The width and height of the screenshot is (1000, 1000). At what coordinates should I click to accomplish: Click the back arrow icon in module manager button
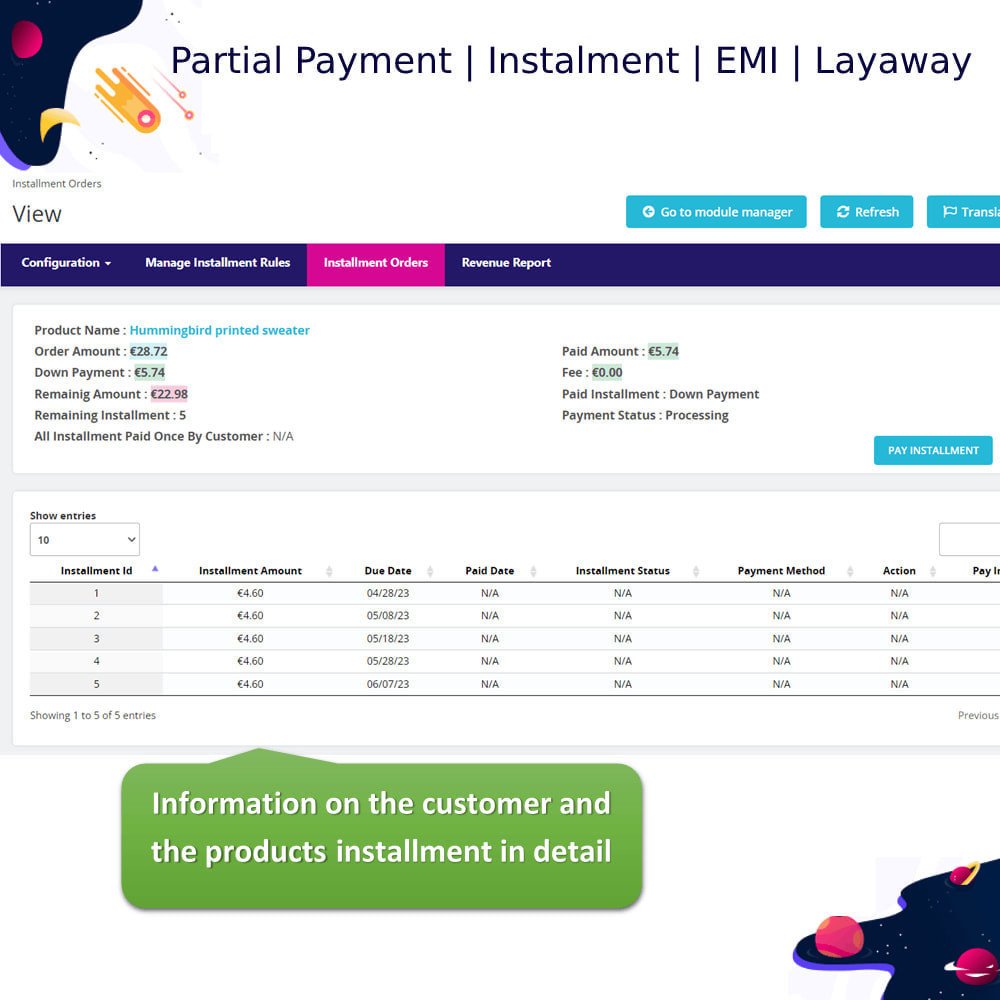tap(648, 212)
